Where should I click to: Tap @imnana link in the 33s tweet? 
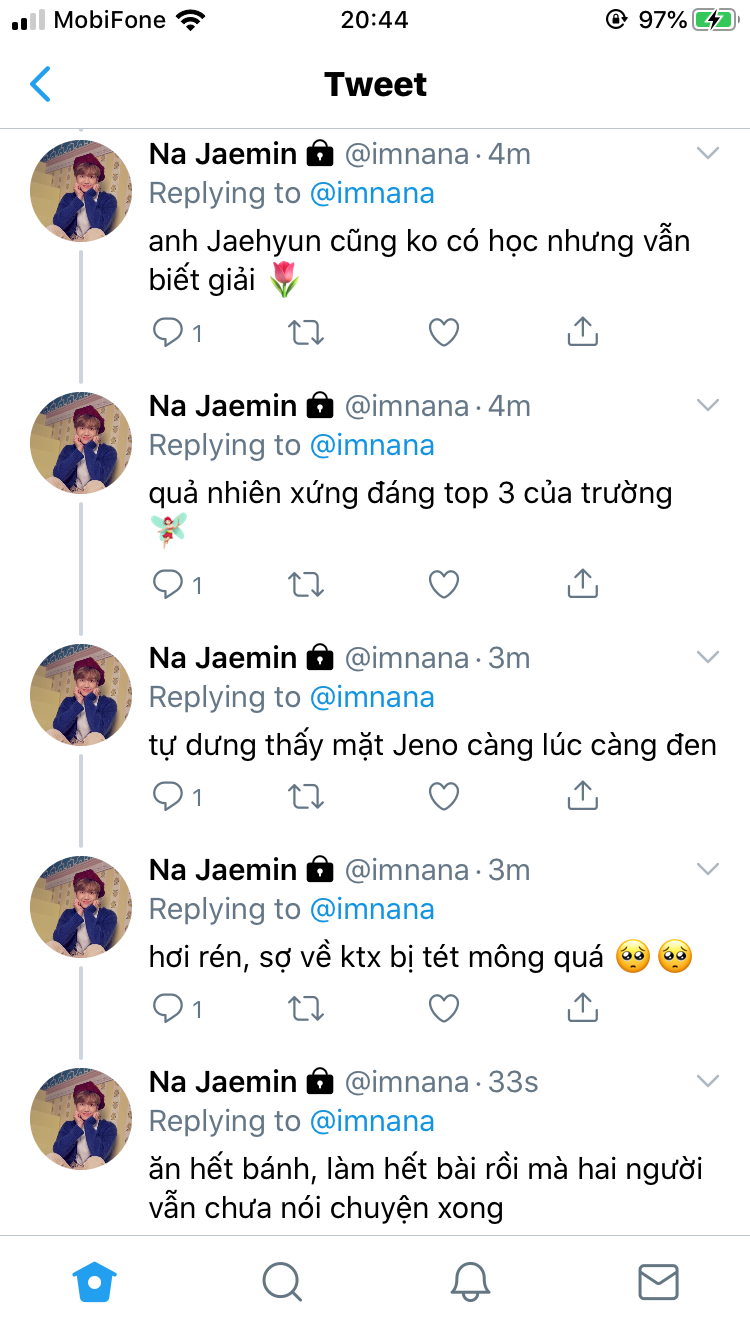point(372,1121)
